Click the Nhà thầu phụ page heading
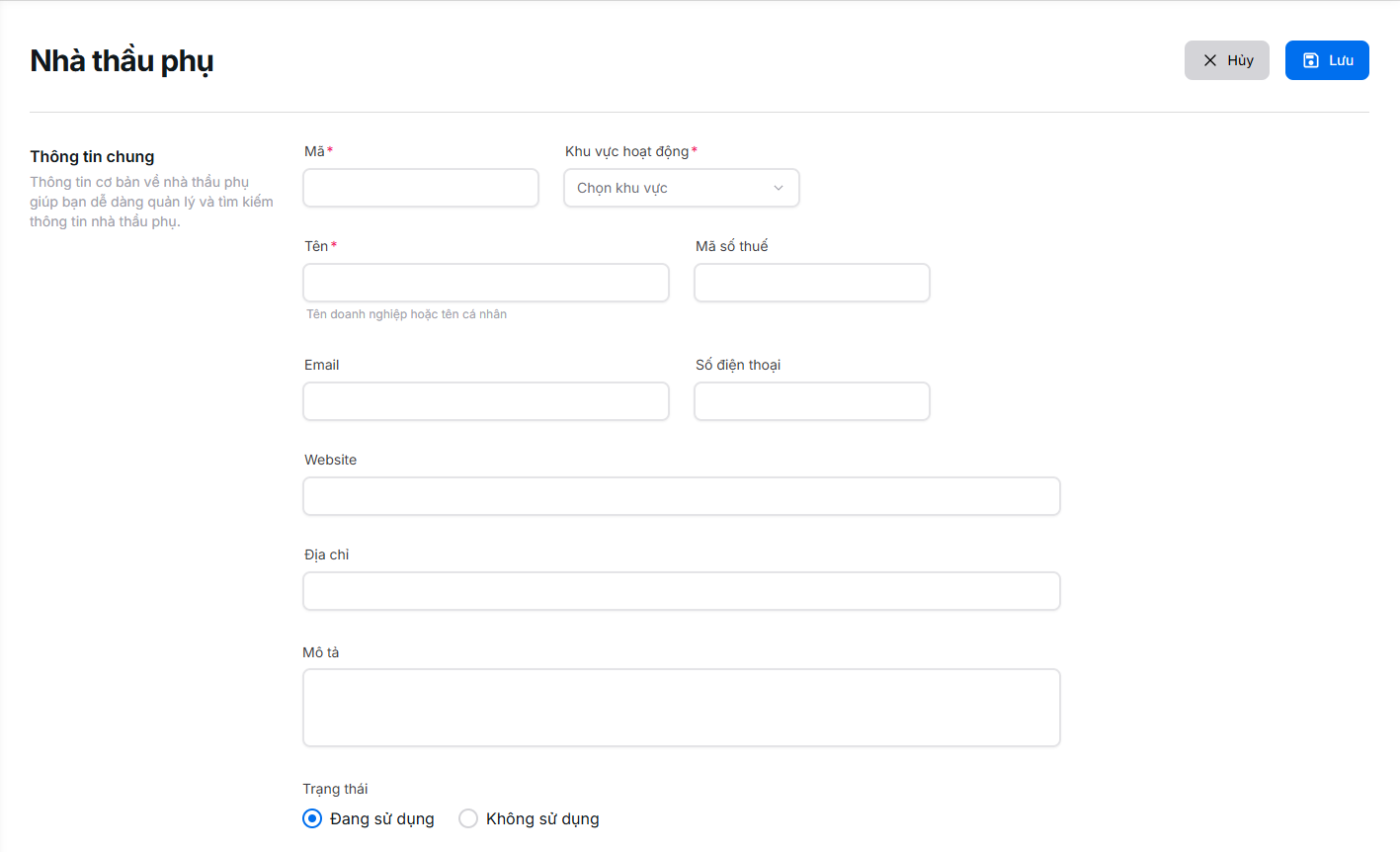This screenshot has width=1400, height=852. pos(122,61)
